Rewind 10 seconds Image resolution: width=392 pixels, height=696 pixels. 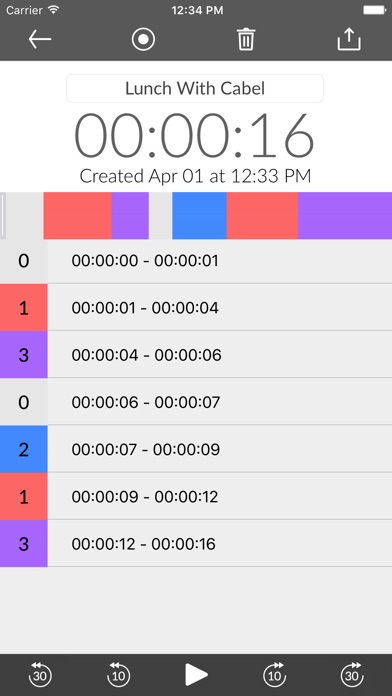pos(119,675)
